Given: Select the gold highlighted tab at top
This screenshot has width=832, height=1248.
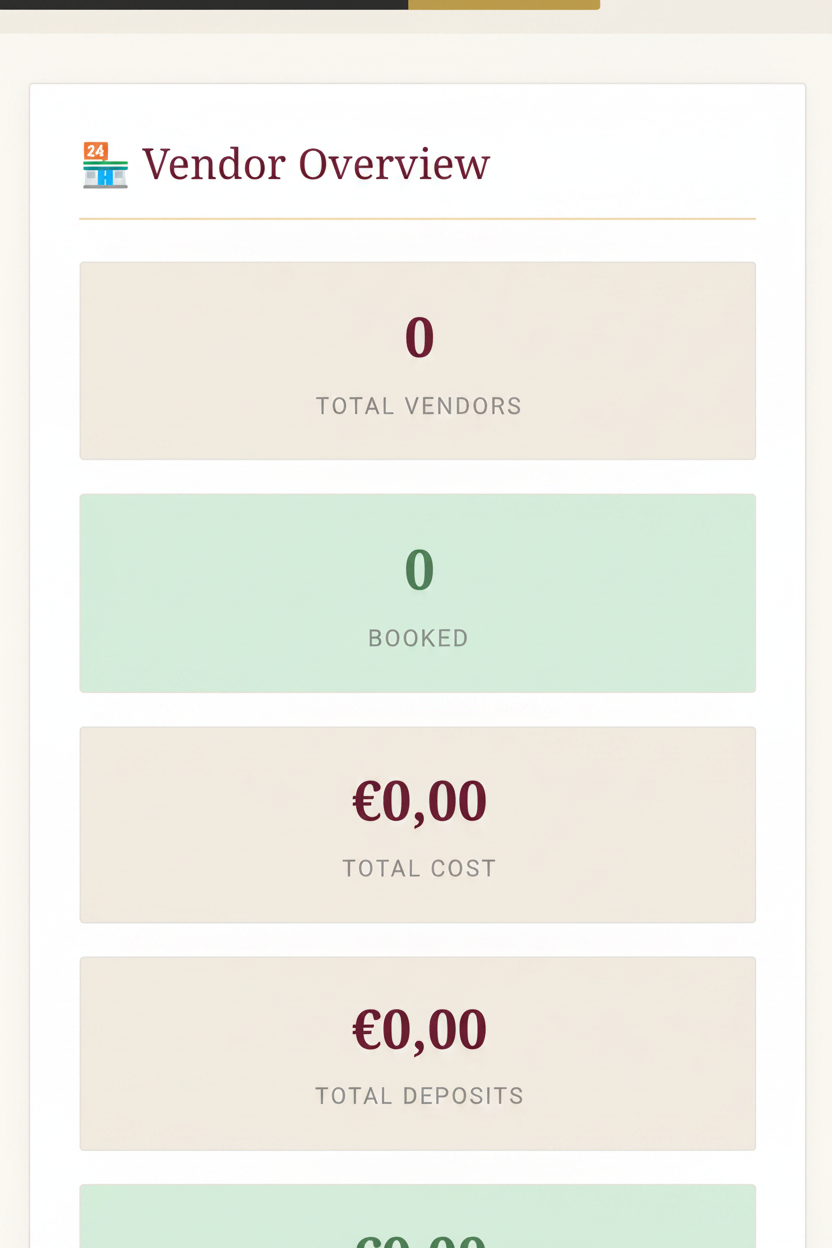Looking at the screenshot, I should pos(504,5).
